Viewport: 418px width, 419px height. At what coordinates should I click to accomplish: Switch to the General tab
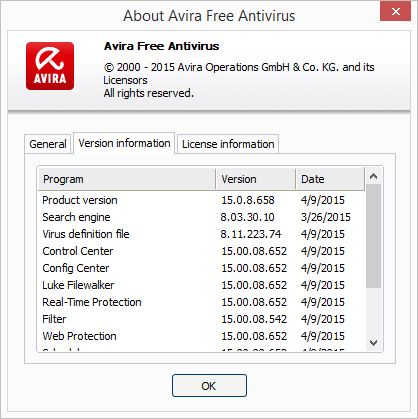[48, 144]
